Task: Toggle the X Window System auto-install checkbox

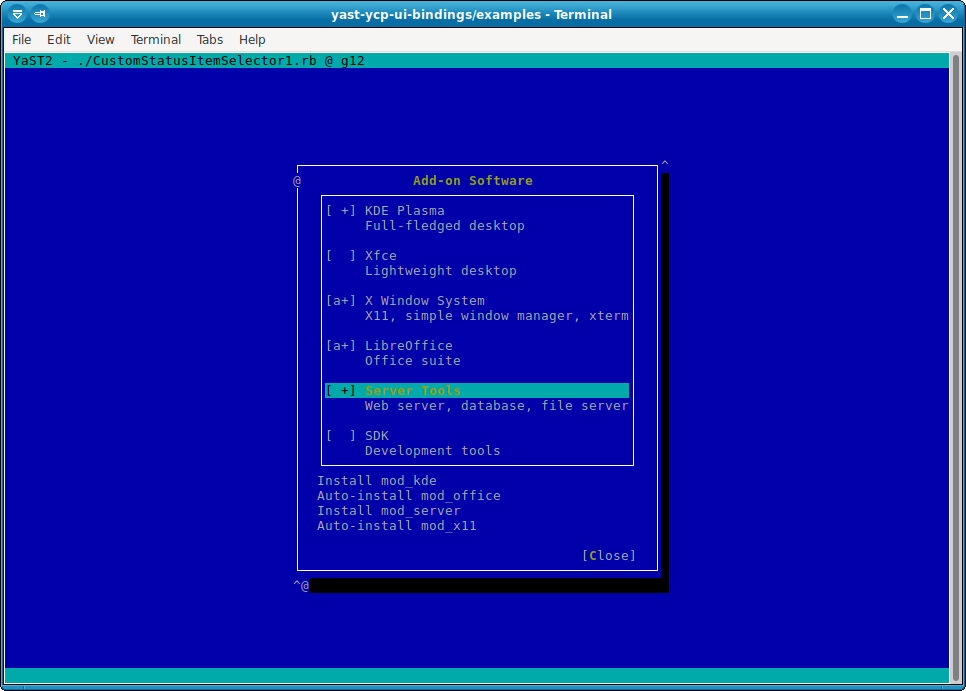Action: click(x=341, y=301)
